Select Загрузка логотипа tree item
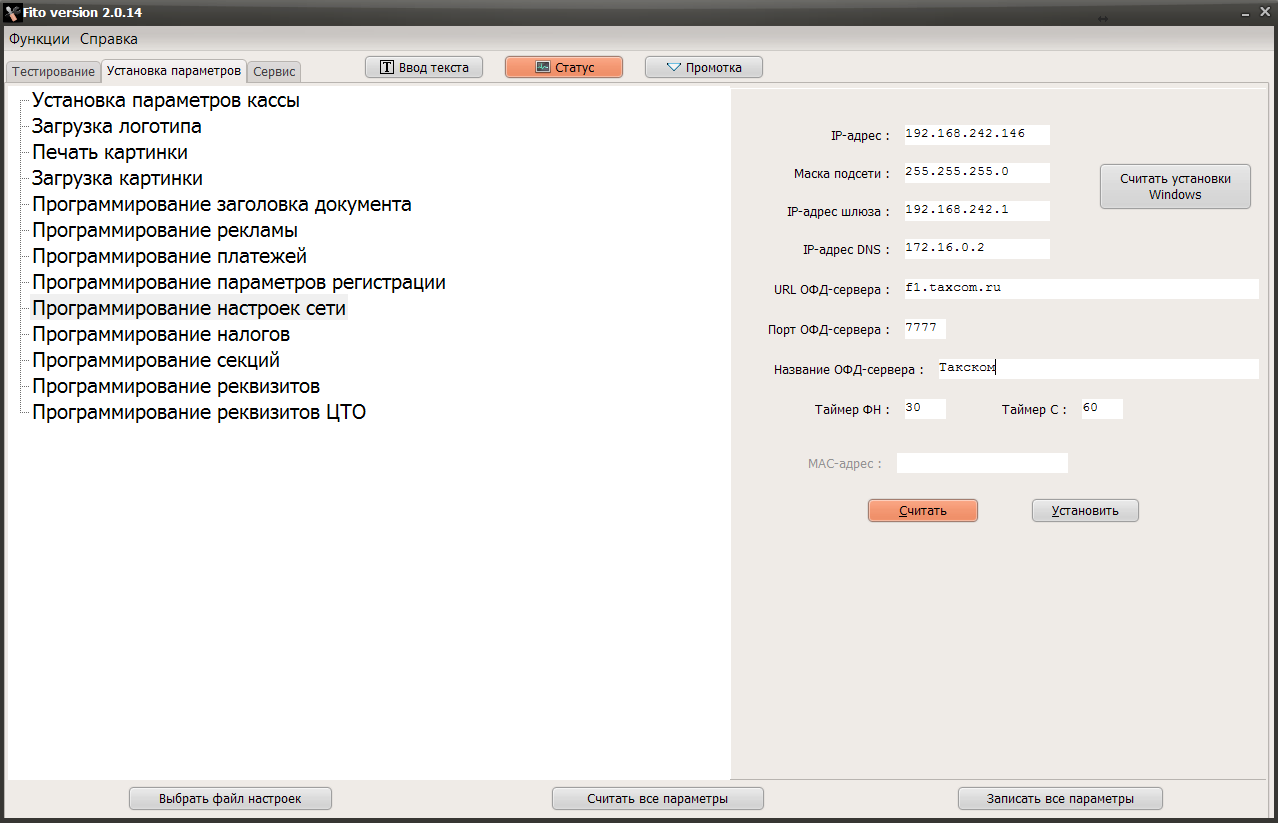Image resolution: width=1278 pixels, height=823 pixels. 117,126
